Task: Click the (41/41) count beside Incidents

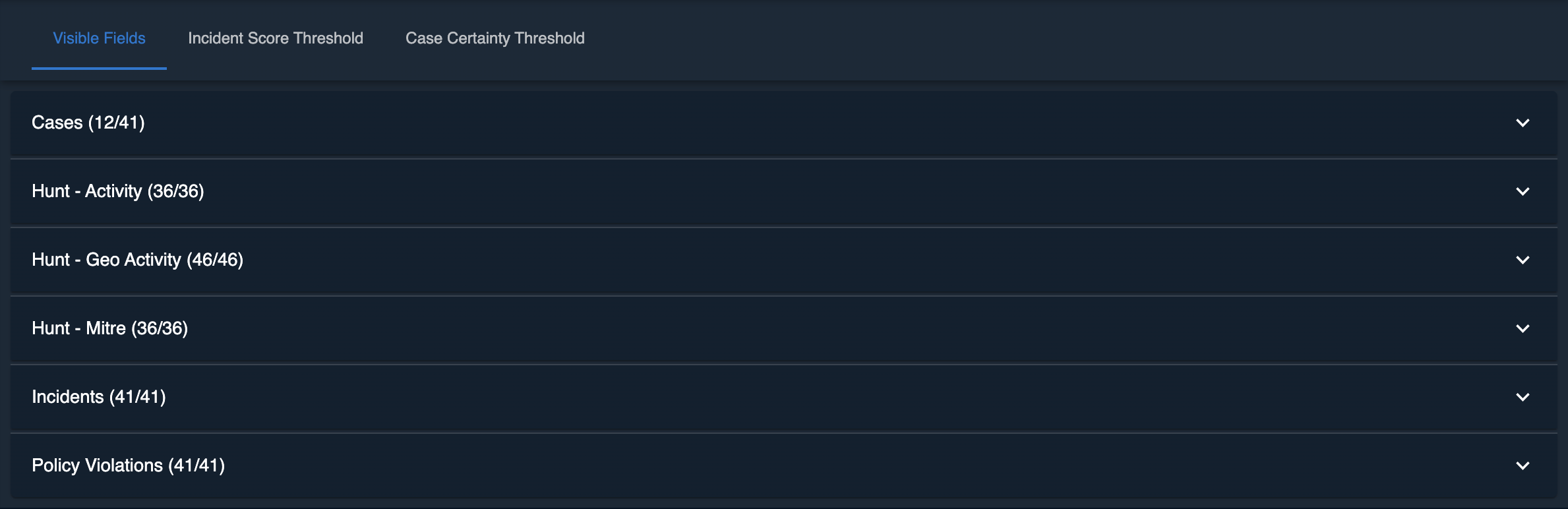Action: coord(137,397)
